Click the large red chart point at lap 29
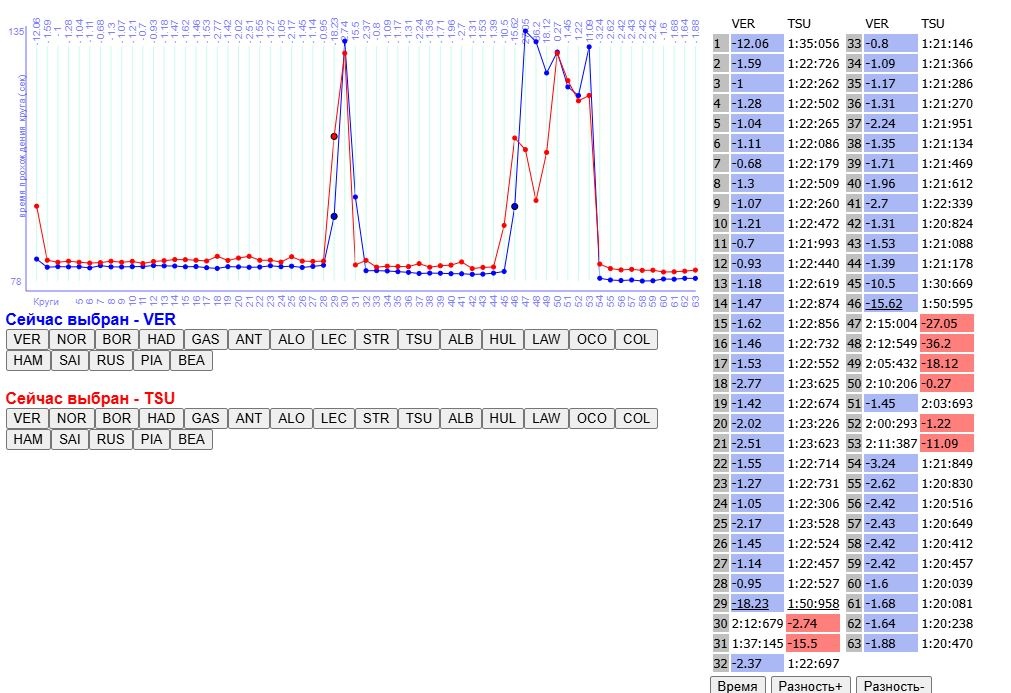This screenshot has height=693, width=1011. [334, 136]
